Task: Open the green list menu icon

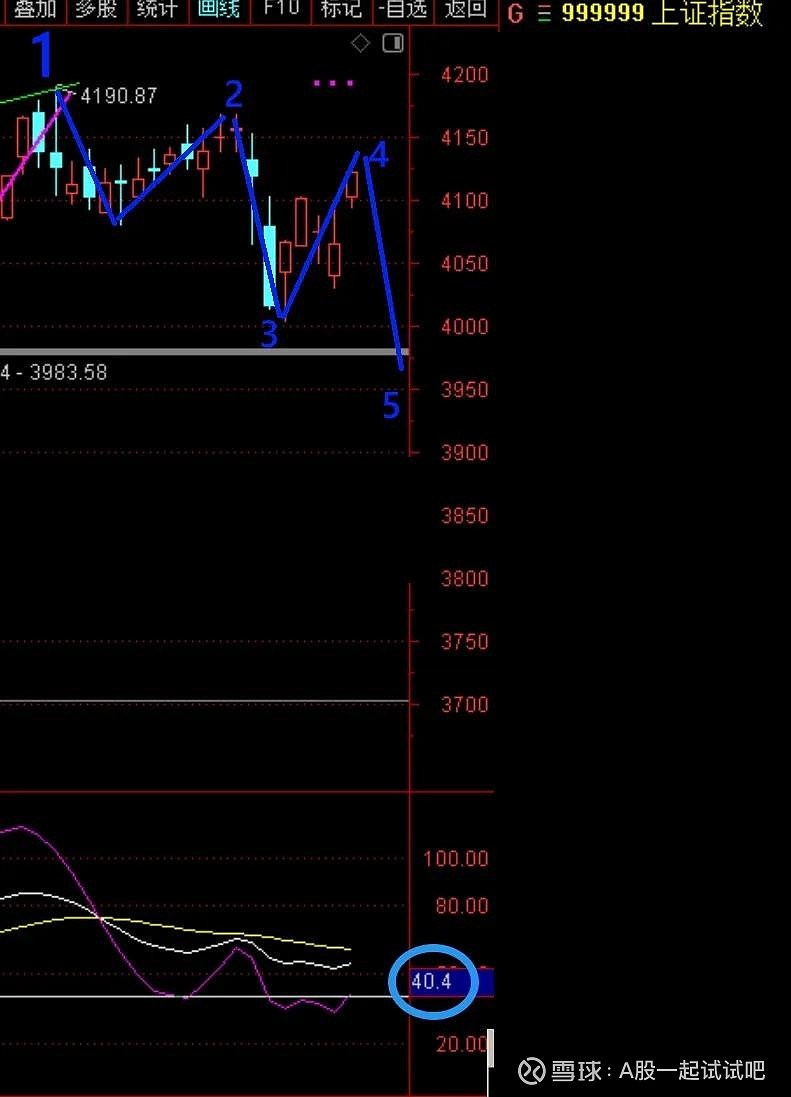Action: [544, 13]
